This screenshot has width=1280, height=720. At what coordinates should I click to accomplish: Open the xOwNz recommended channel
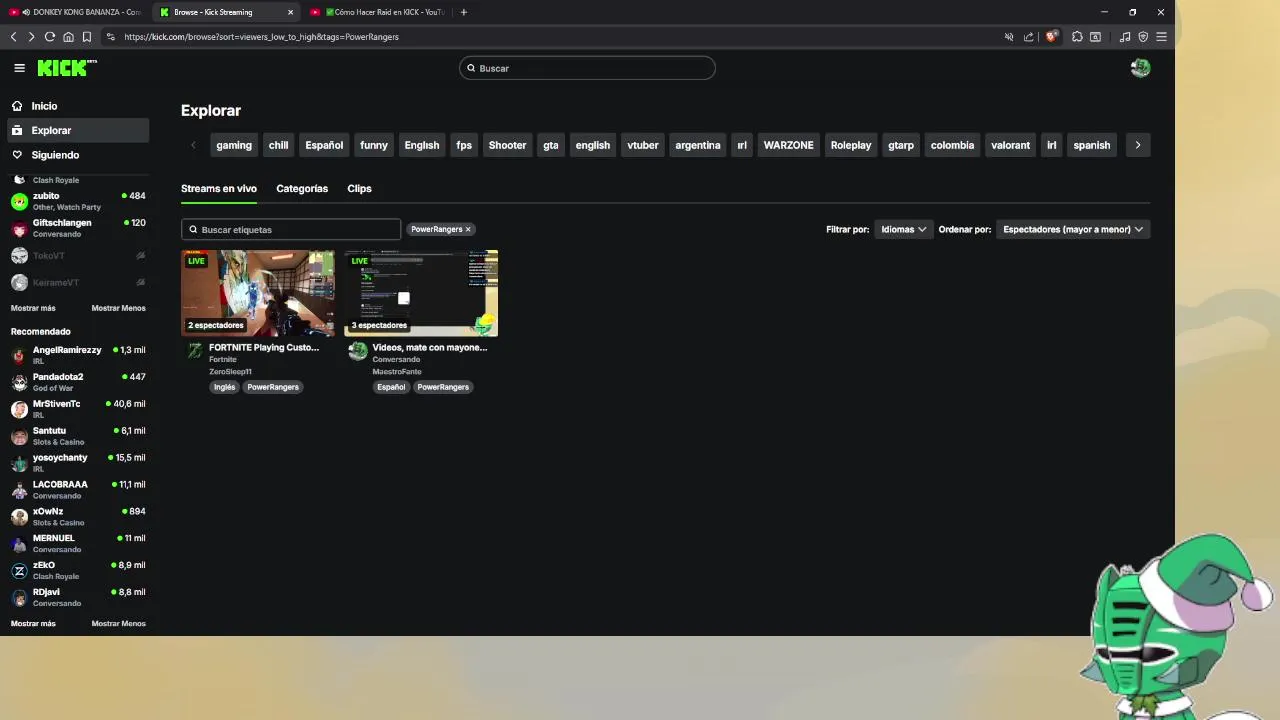pos(78,516)
